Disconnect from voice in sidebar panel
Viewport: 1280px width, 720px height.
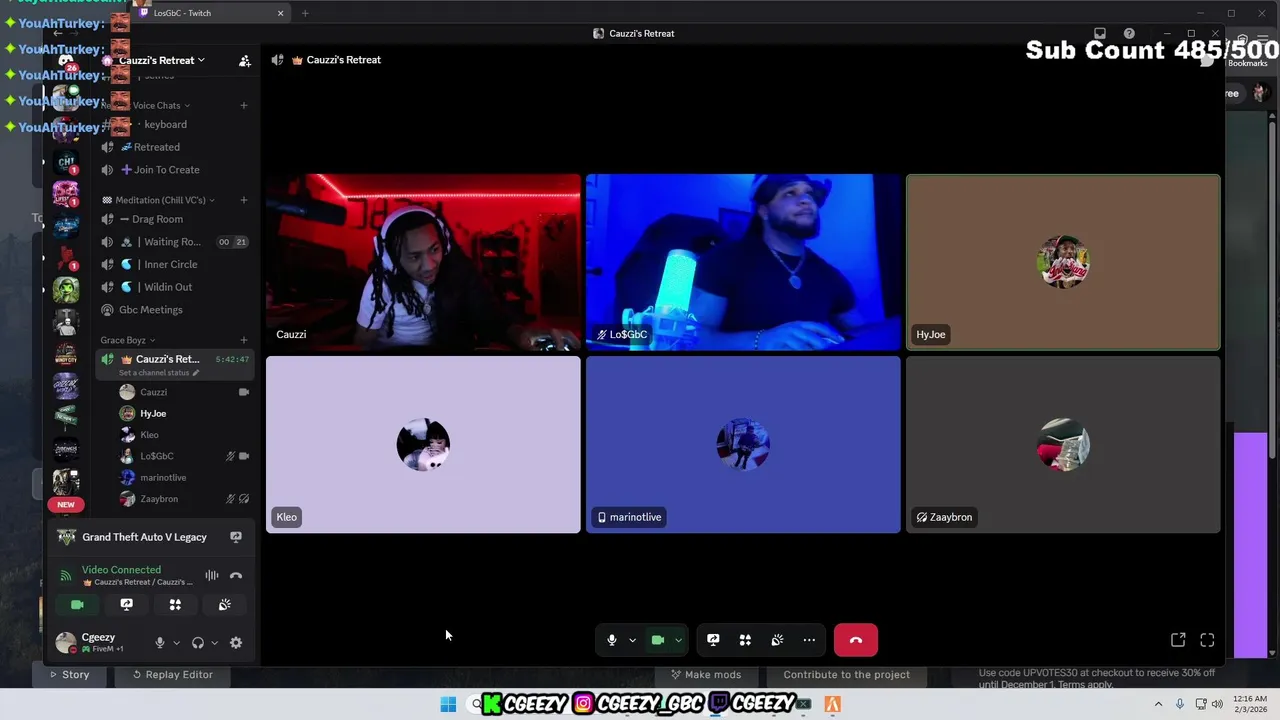pyautogui.click(x=236, y=575)
